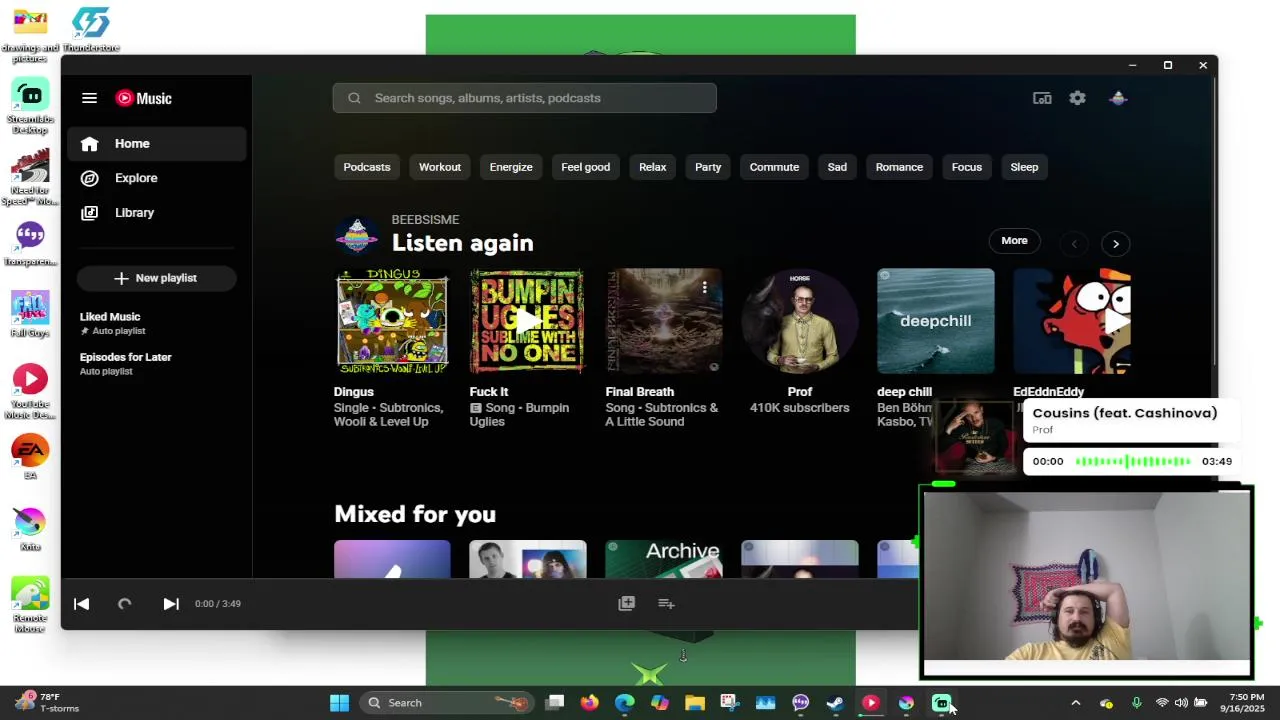The width and height of the screenshot is (1280, 720).
Task: Open the drawings and pictures folder
Action: 30,35
